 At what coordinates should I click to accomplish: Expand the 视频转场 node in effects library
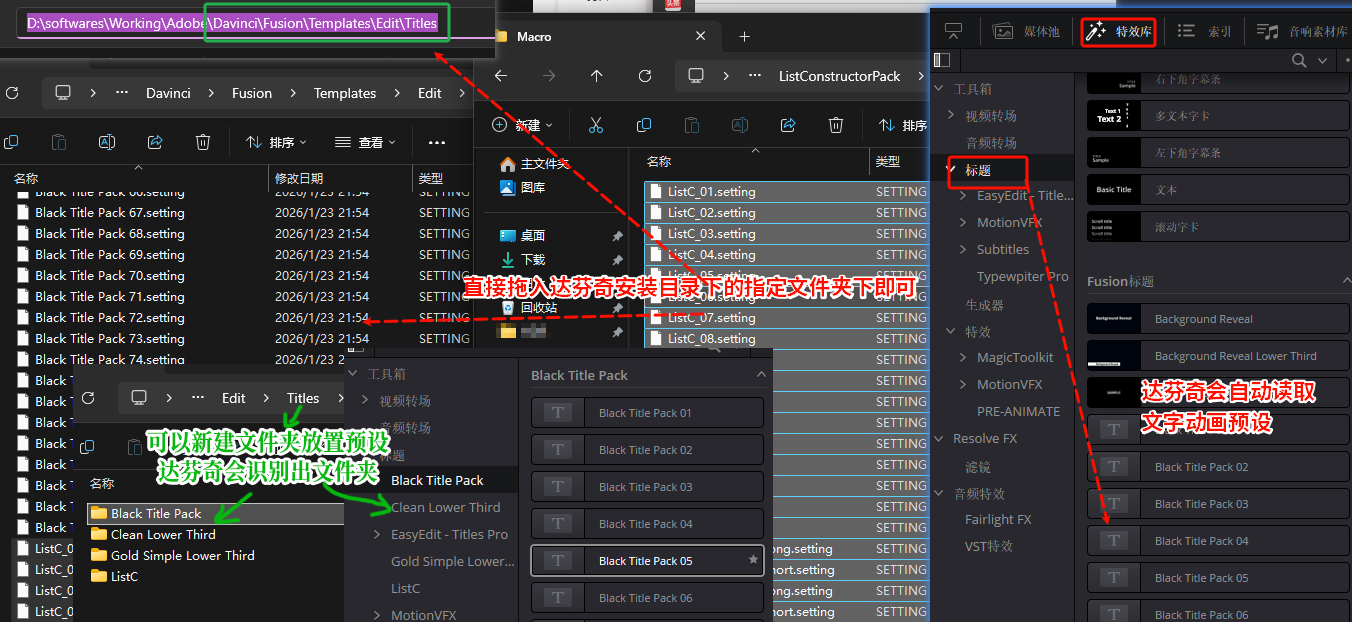951,116
